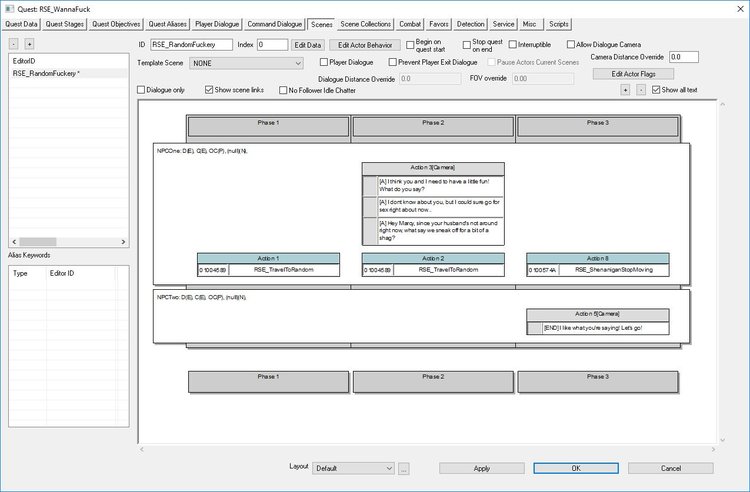Viewport: 750px width, 492px height.
Task: Open the Quest Aliases tab
Action: click(167, 24)
